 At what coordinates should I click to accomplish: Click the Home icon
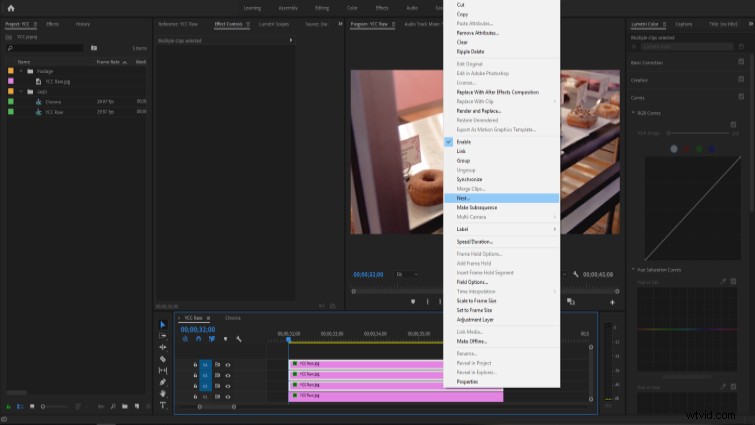pos(11,8)
